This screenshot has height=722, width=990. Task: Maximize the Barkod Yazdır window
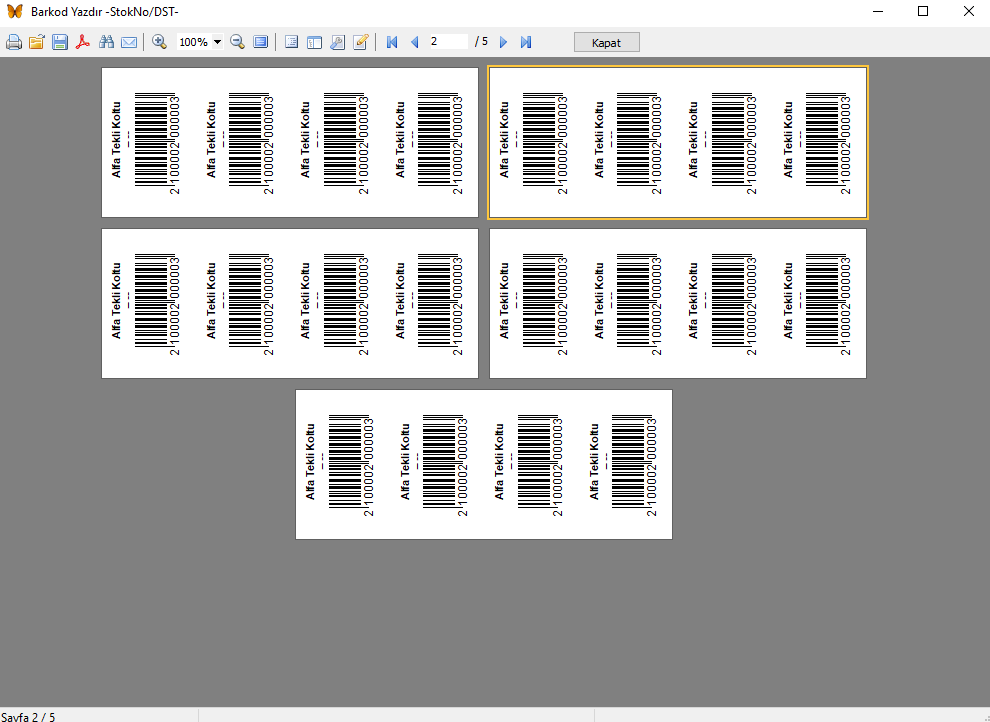click(922, 11)
